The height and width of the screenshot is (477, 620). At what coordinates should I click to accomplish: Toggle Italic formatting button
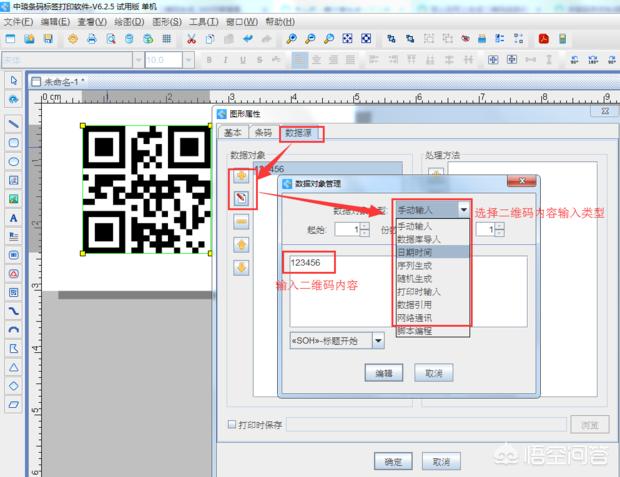(x=225, y=60)
